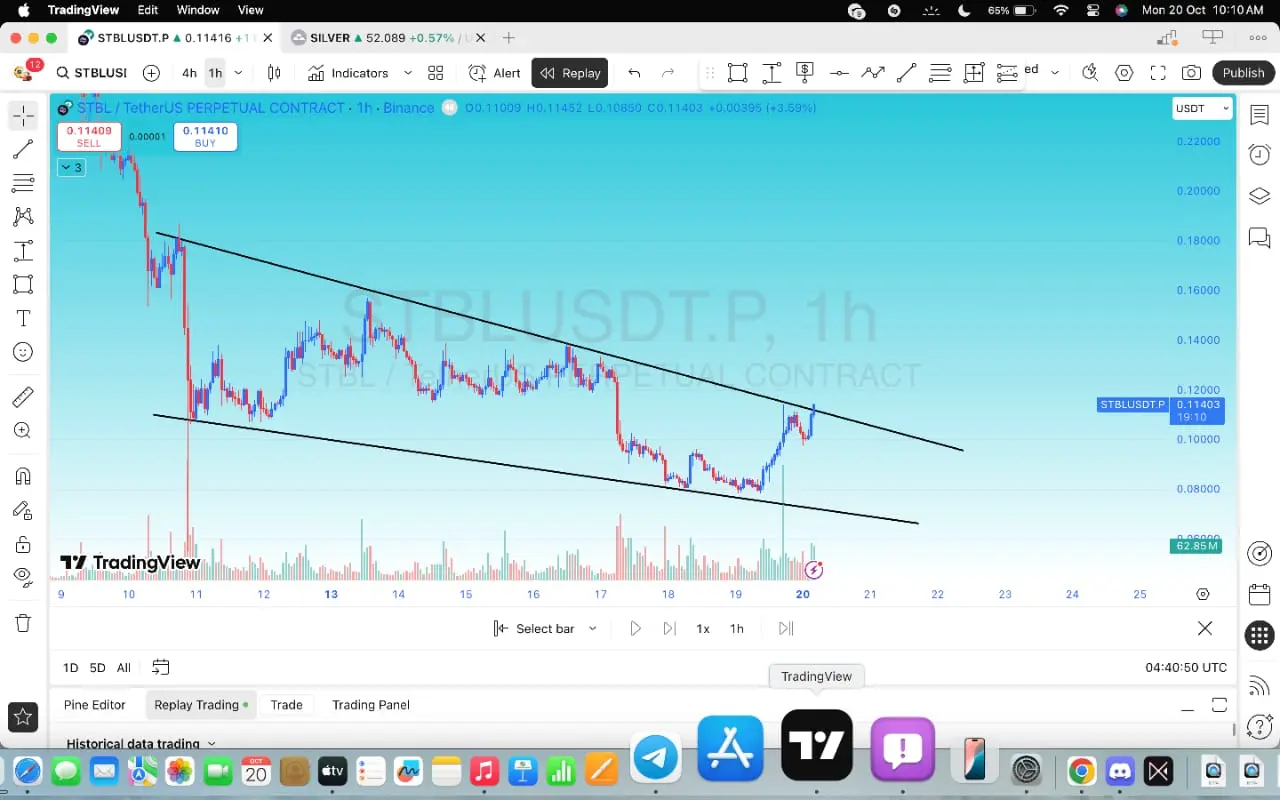
Task: Open the Trading Panel tab
Action: (371, 705)
